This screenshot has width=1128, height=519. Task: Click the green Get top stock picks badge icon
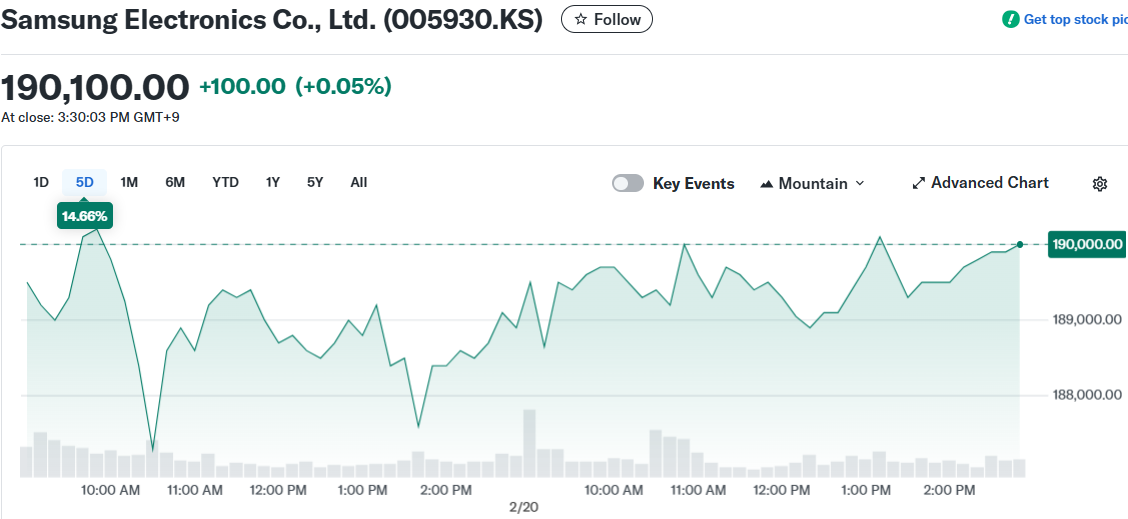tap(1011, 19)
